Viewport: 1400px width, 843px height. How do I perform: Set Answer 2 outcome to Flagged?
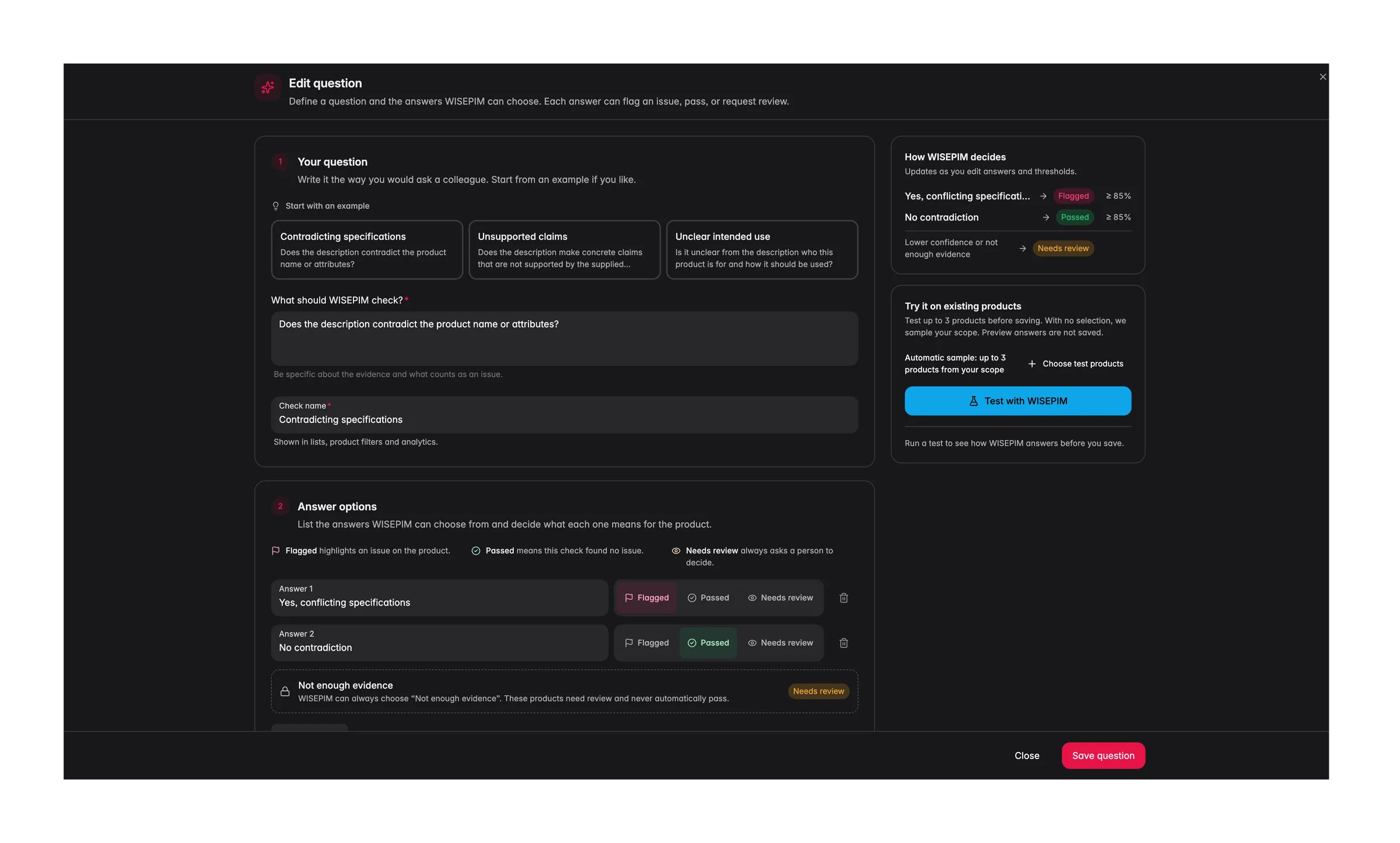[x=646, y=642]
